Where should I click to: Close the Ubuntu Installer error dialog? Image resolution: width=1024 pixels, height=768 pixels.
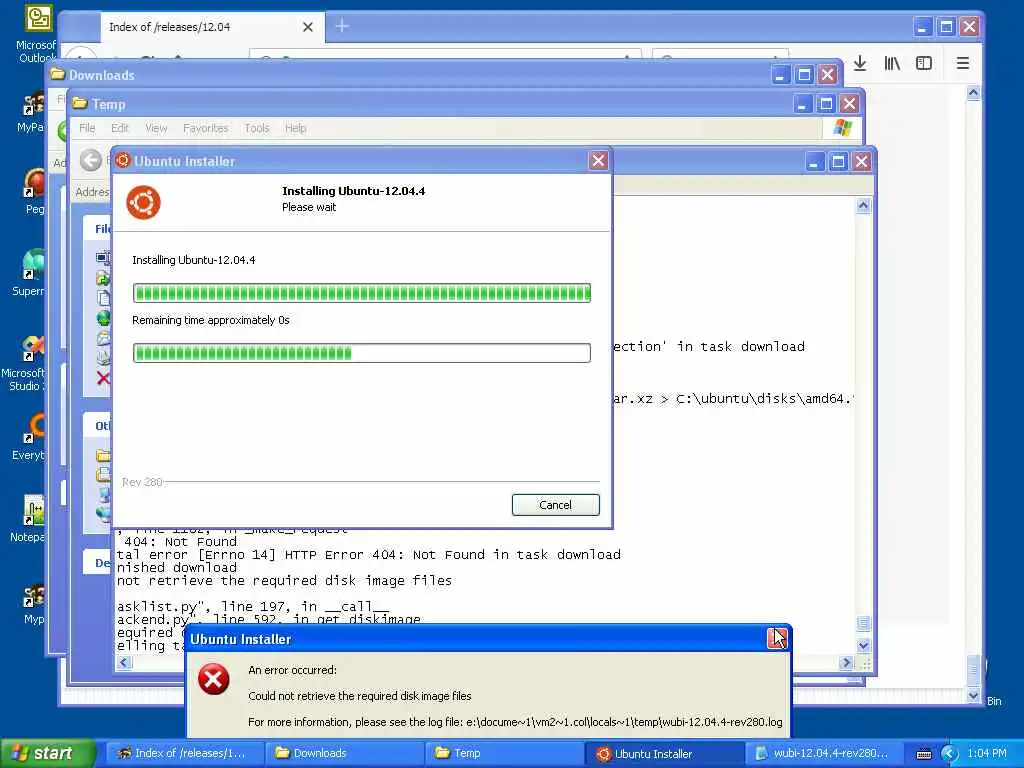[777, 638]
